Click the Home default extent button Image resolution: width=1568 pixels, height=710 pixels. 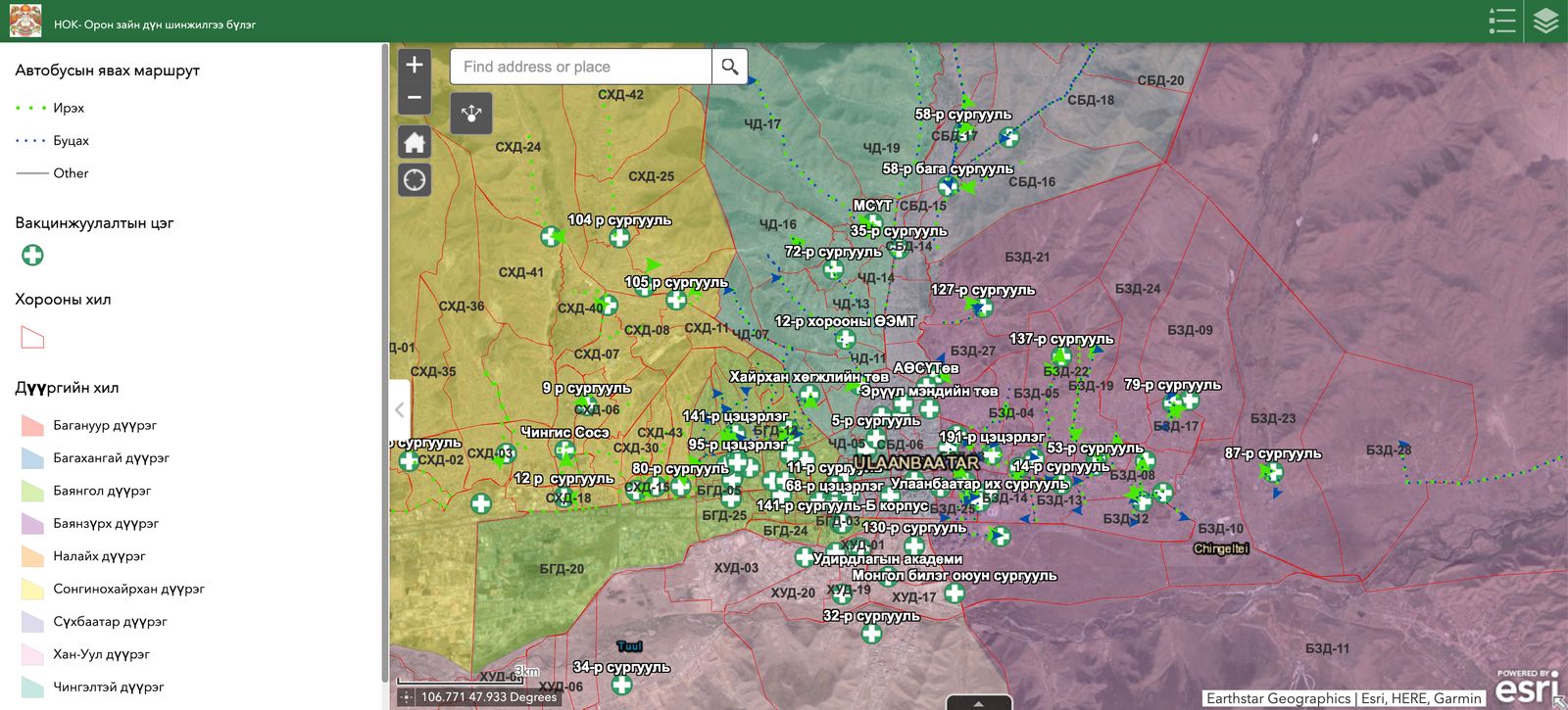(x=415, y=142)
